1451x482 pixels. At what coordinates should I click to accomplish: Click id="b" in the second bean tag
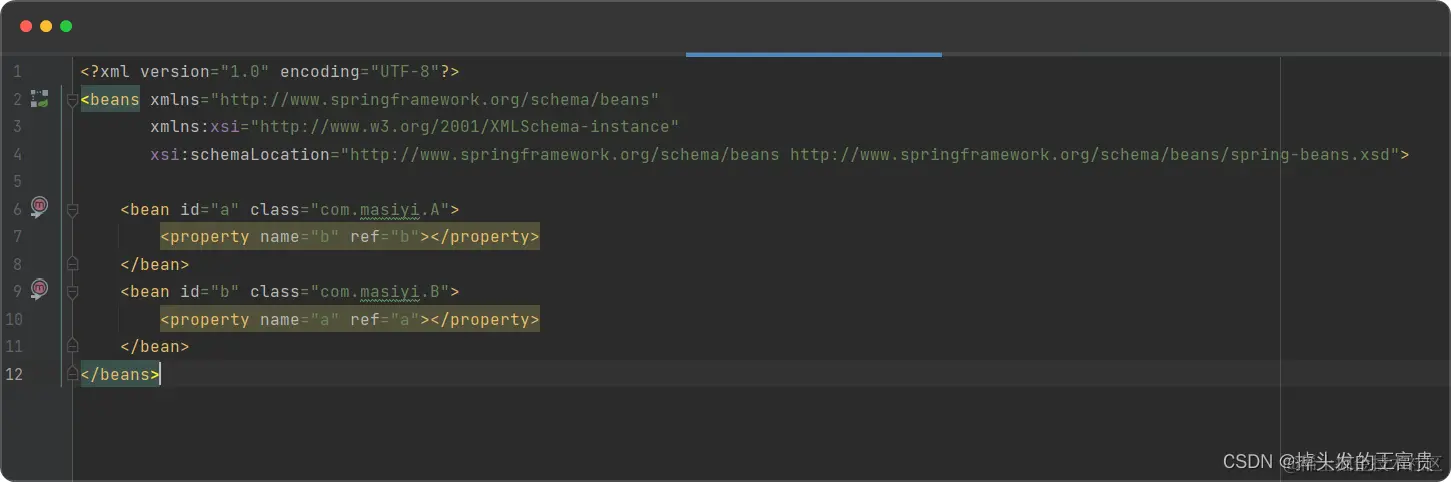click(x=210, y=291)
